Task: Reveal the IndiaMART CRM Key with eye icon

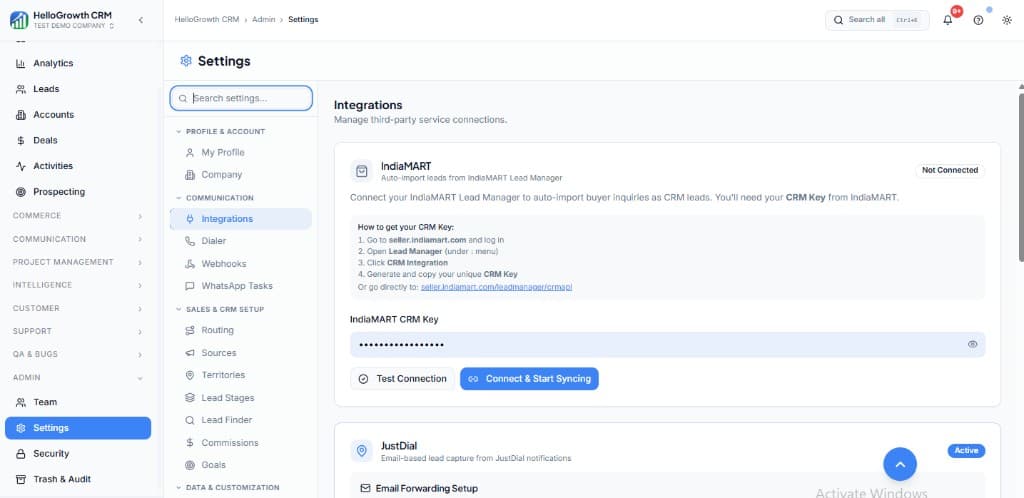Action: point(972,345)
